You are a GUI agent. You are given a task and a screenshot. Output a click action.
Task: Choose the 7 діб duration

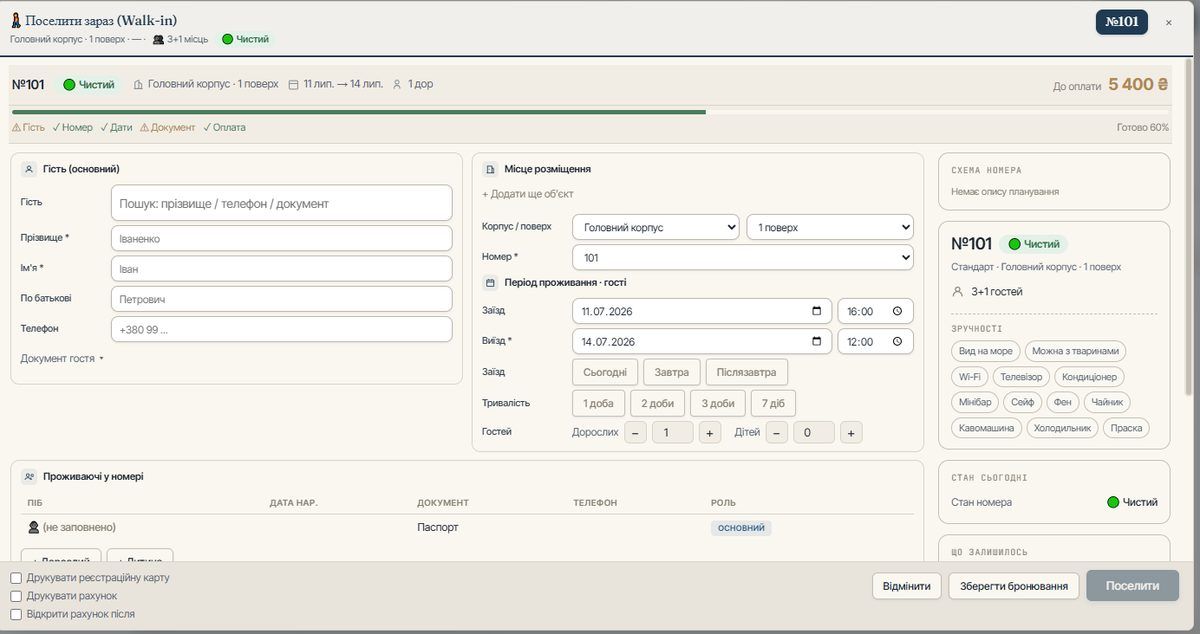774,403
